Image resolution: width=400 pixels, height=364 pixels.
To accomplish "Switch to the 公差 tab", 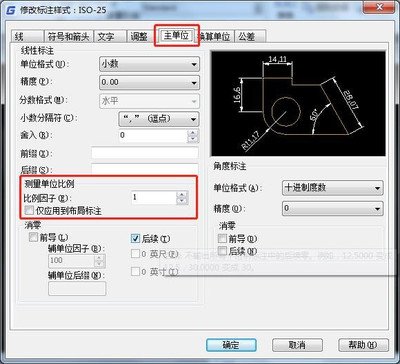I will pyautogui.click(x=250, y=37).
